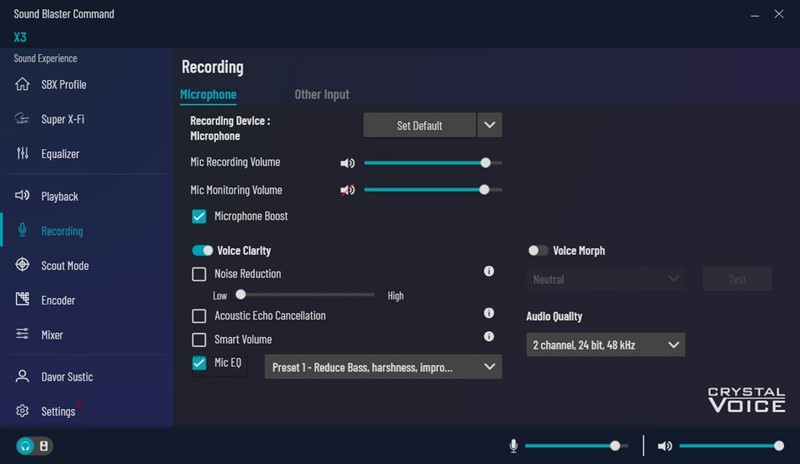Show Acoustic Echo Cancellation info icon
The height and width of the screenshot is (464, 800).
coord(489,314)
